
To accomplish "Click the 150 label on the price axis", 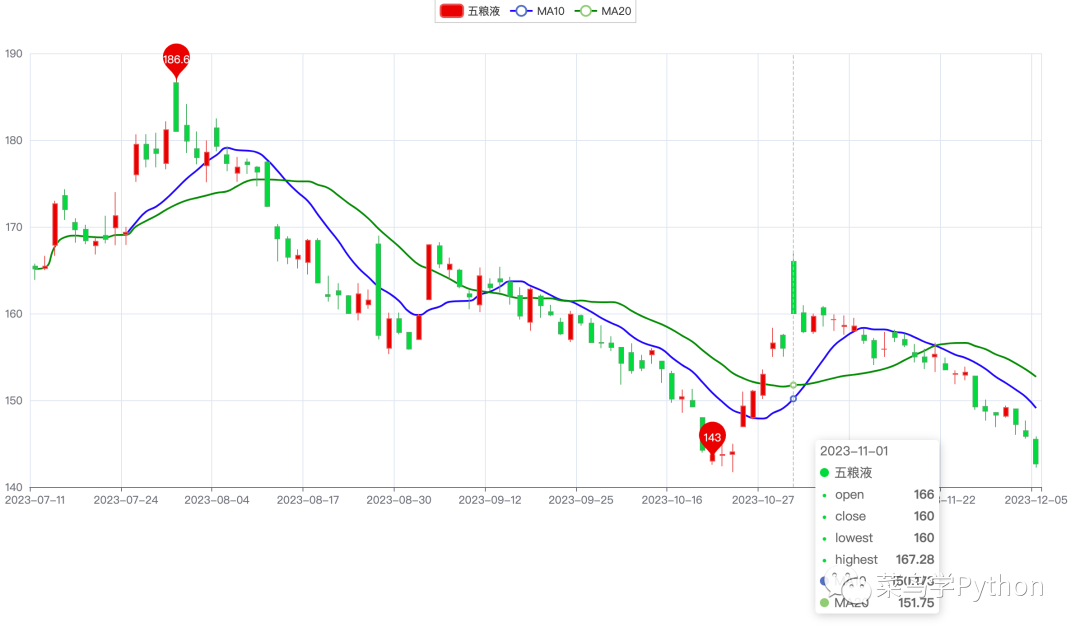I will coord(14,401).
